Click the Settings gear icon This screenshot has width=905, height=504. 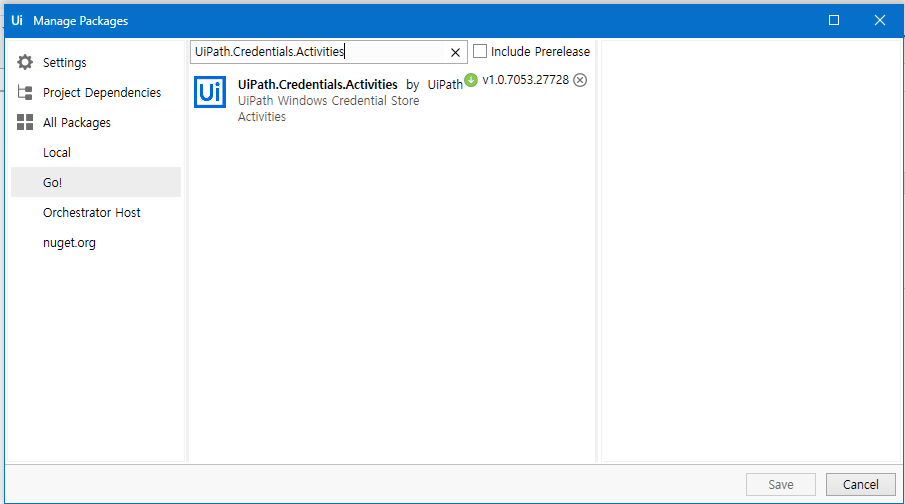pyautogui.click(x=25, y=62)
